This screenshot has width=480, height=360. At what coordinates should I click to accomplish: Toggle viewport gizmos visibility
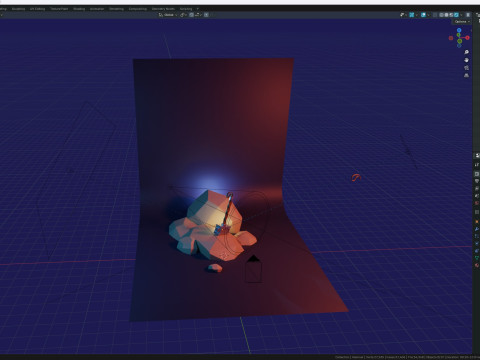(x=412, y=15)
